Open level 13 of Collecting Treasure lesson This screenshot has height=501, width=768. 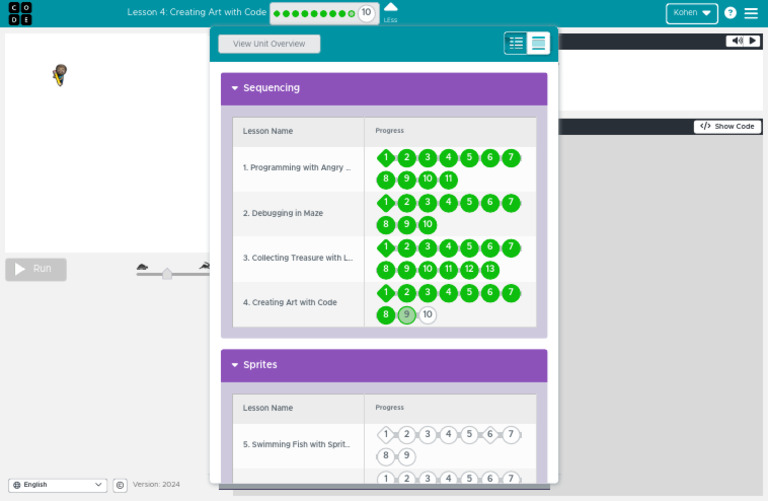point(490,269)
